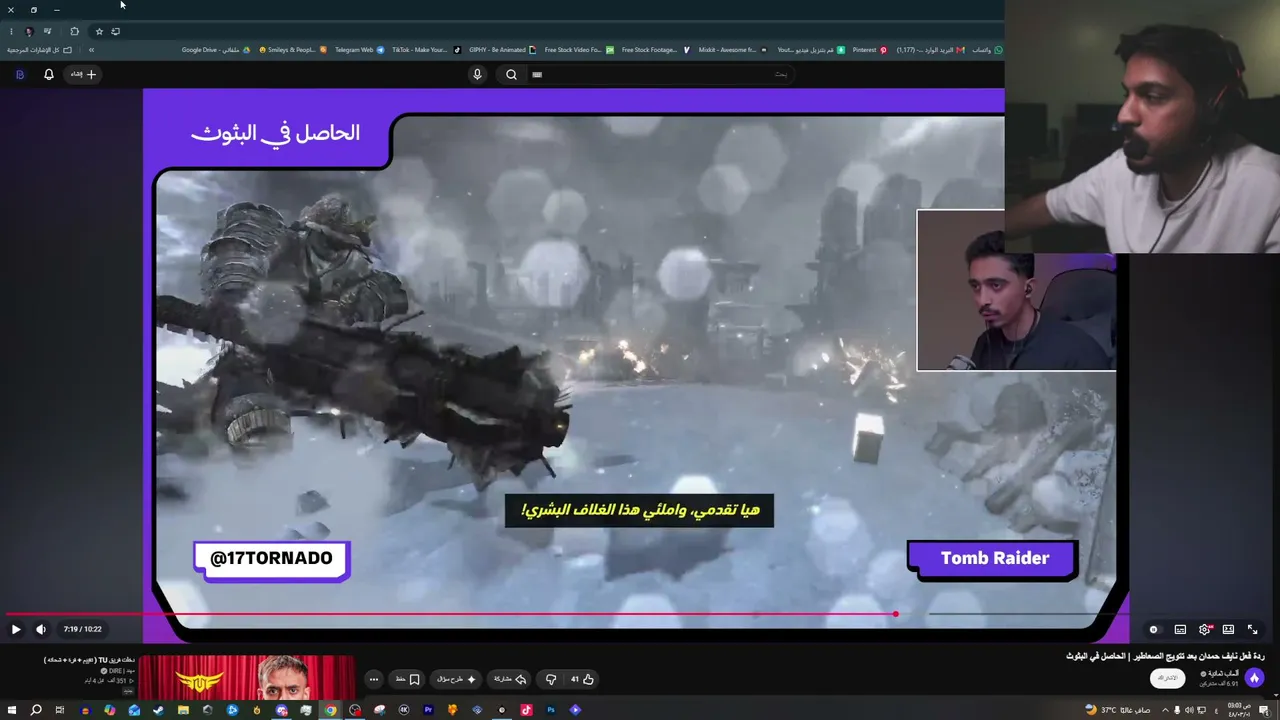Open Smileys & People bookmark

pos(293,50)
